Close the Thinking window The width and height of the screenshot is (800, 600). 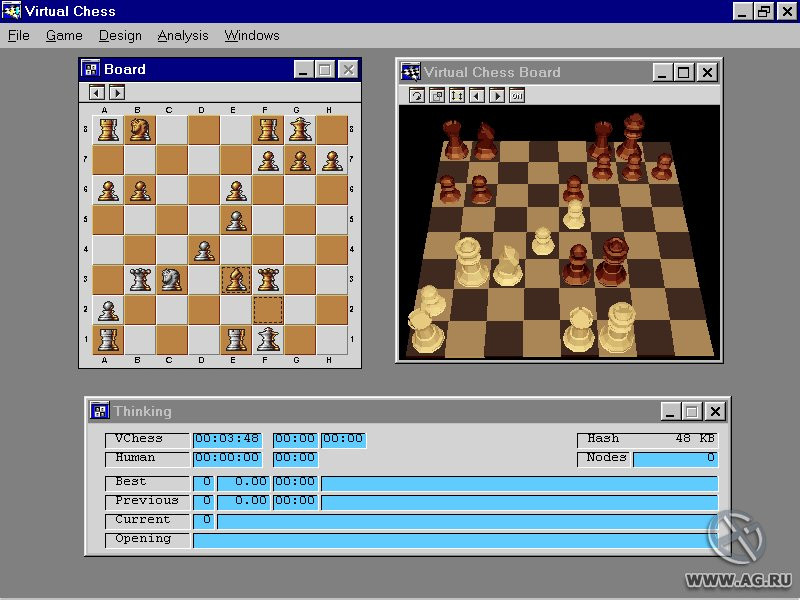[715, 411]
